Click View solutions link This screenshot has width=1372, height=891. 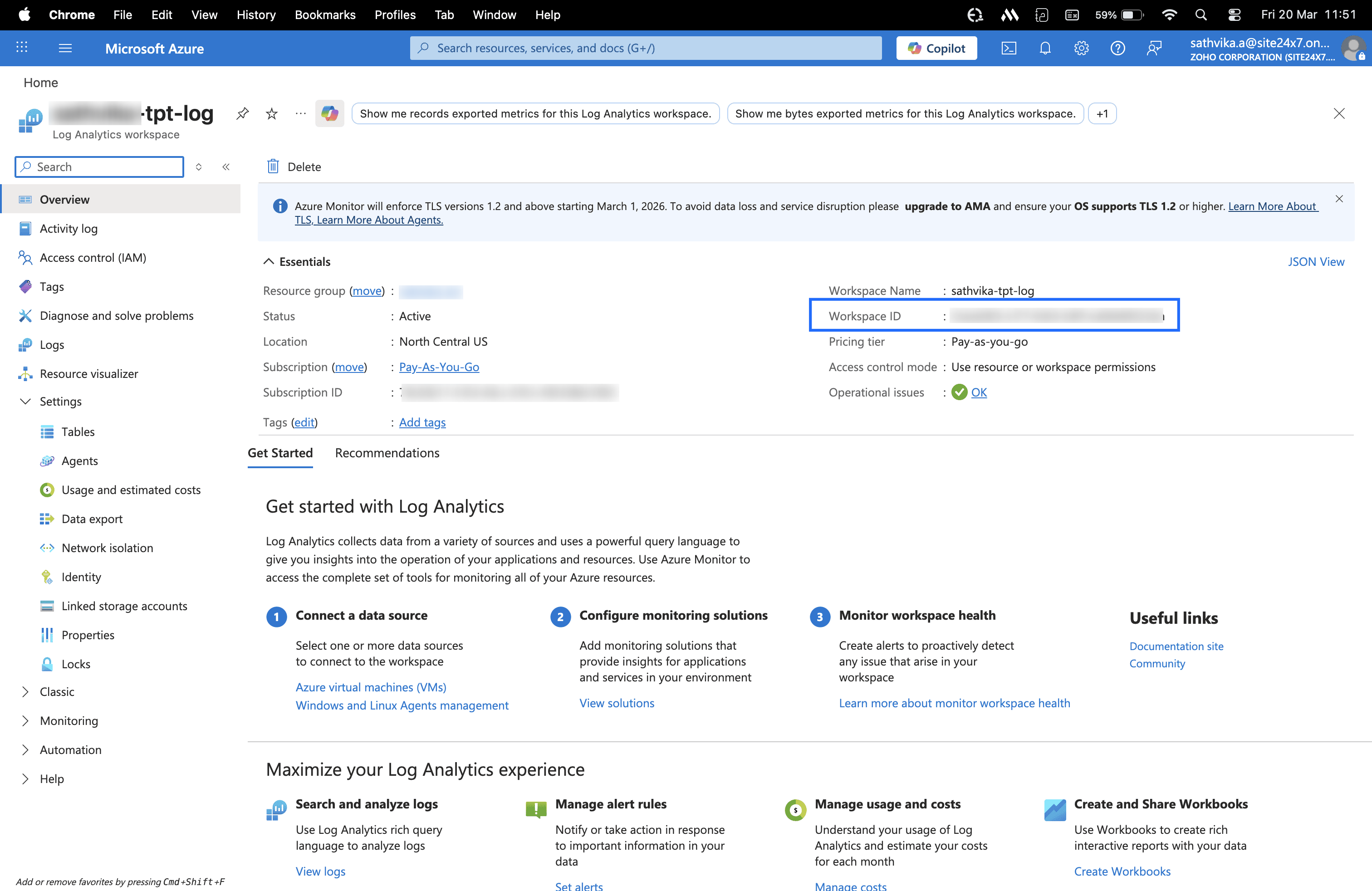pyautogui.click(x=617, y=703)
